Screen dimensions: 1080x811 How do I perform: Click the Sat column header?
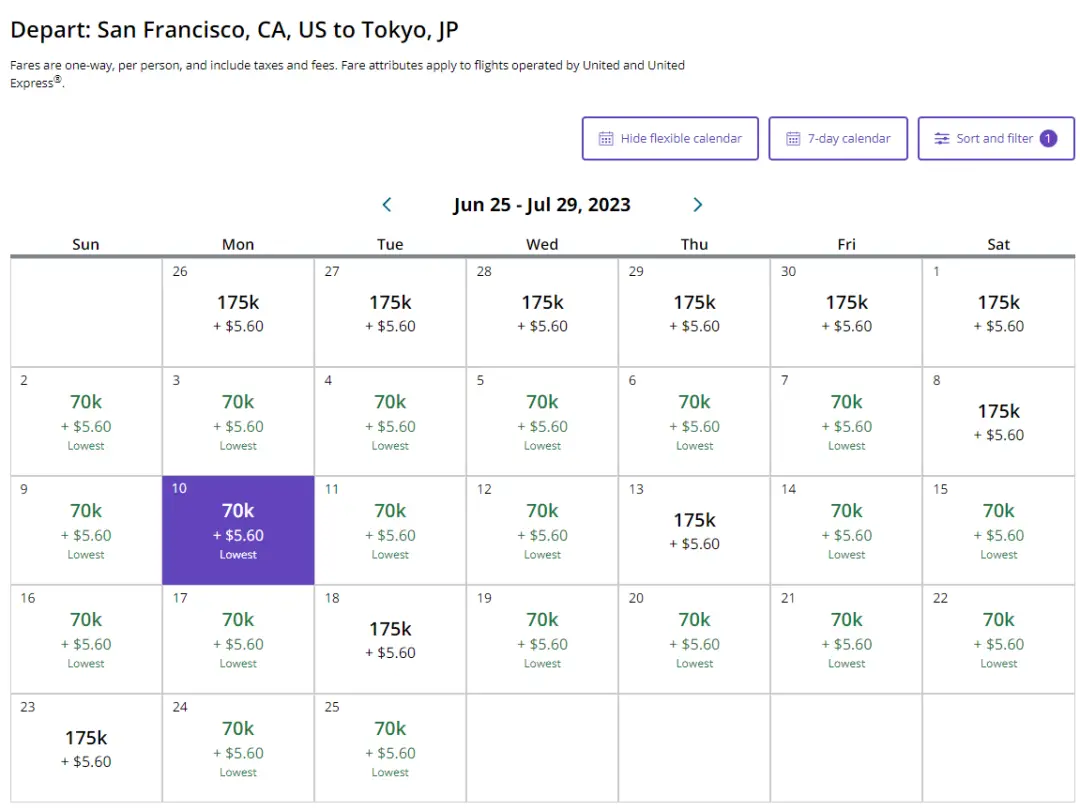coord(999,244)
